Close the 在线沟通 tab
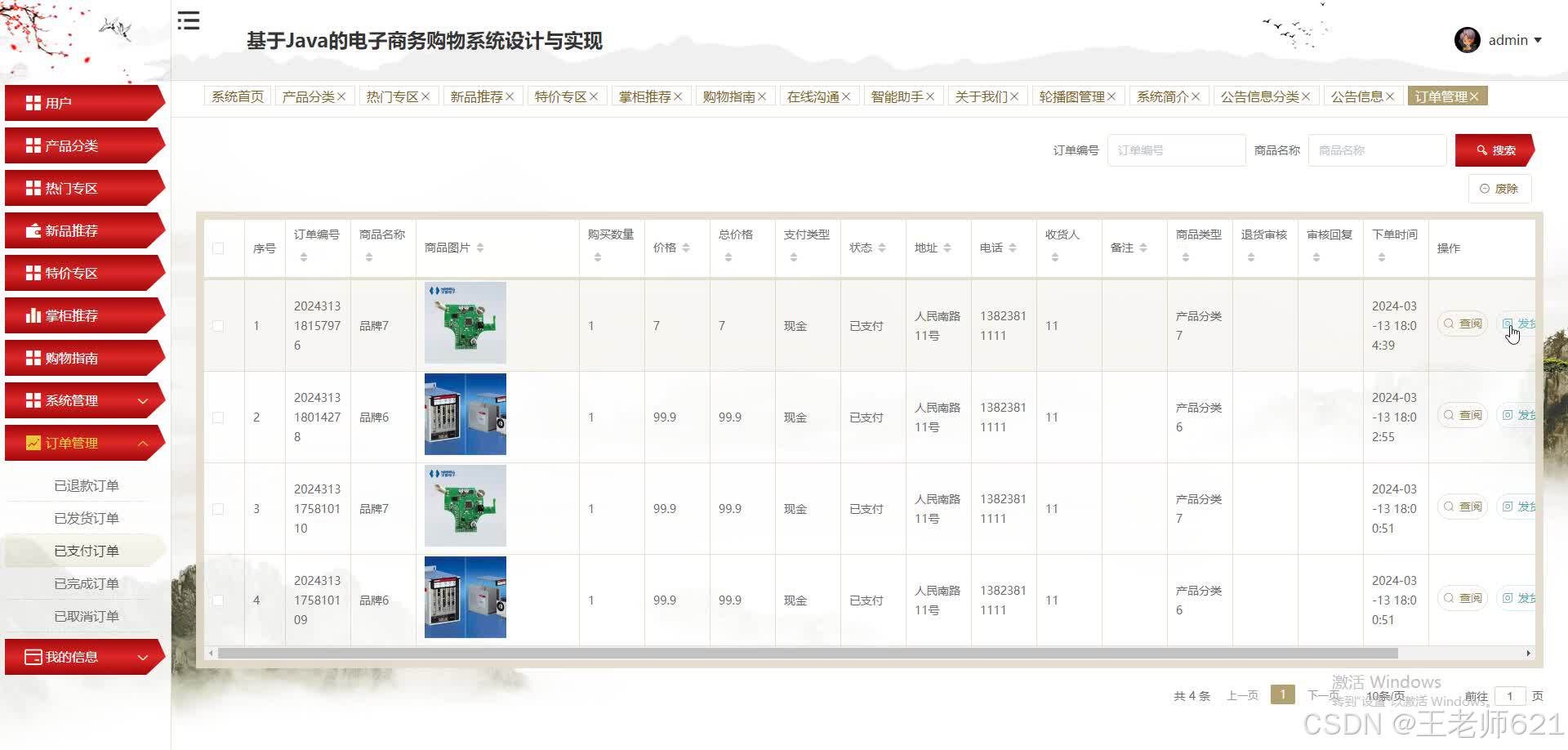 pyautogui.click(x=846, y=96)
